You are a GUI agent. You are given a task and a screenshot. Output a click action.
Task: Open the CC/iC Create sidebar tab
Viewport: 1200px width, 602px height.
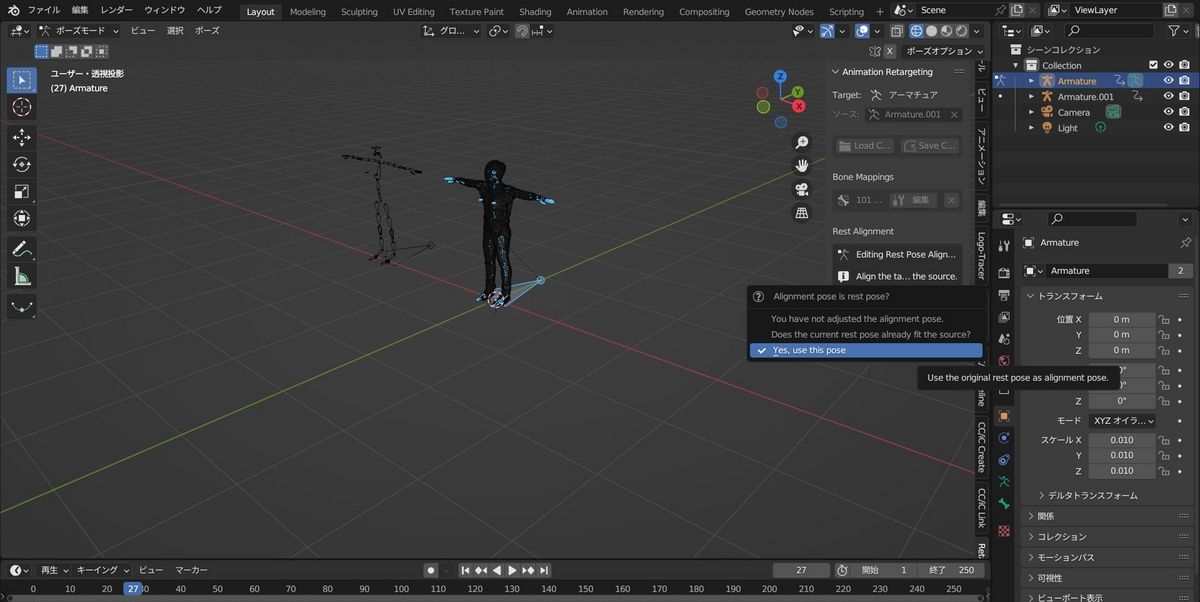coord(981,446)
